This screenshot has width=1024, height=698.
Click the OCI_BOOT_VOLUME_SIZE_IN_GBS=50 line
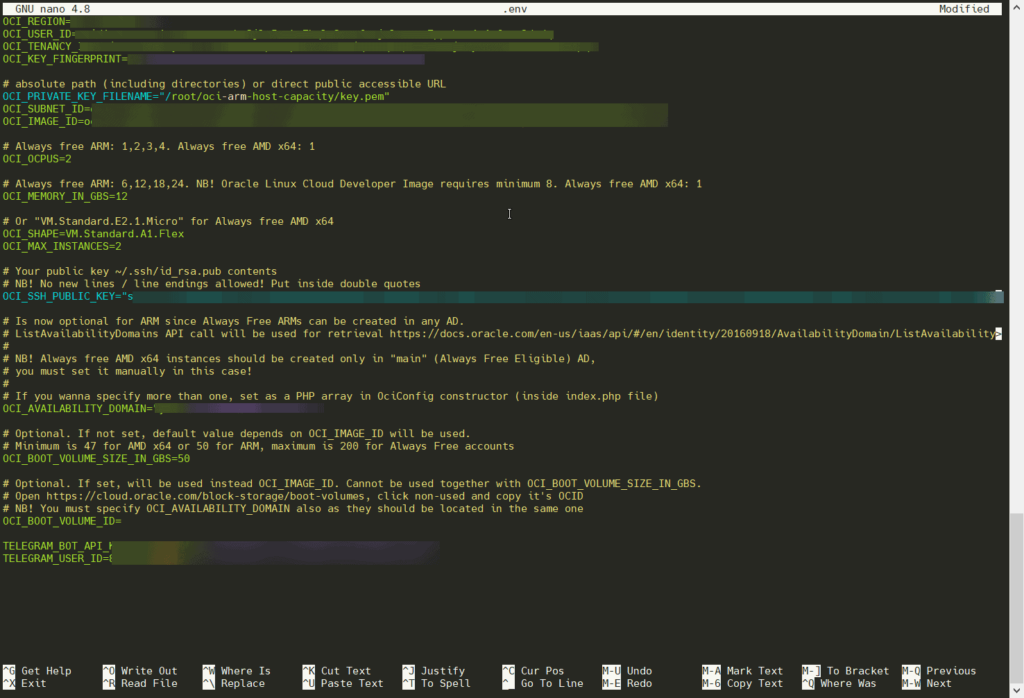[97, 459]
